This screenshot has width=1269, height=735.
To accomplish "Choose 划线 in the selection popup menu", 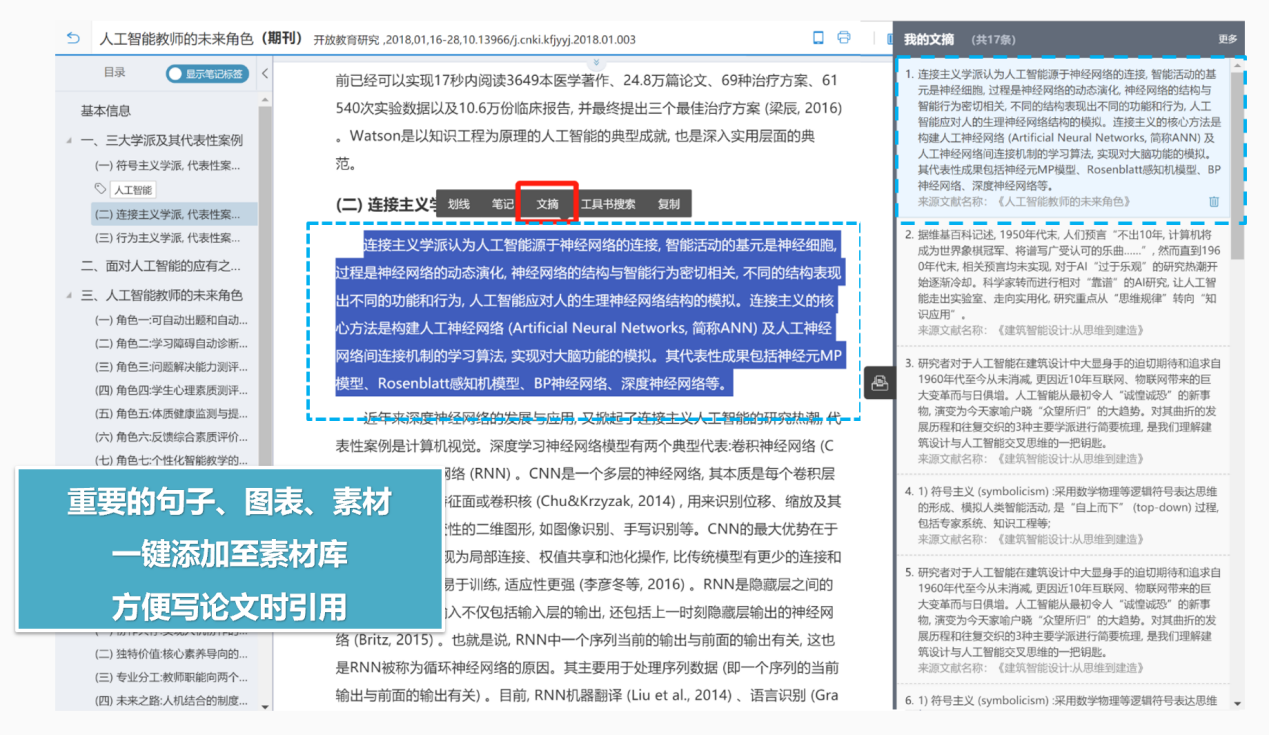I will click(459, 204).
